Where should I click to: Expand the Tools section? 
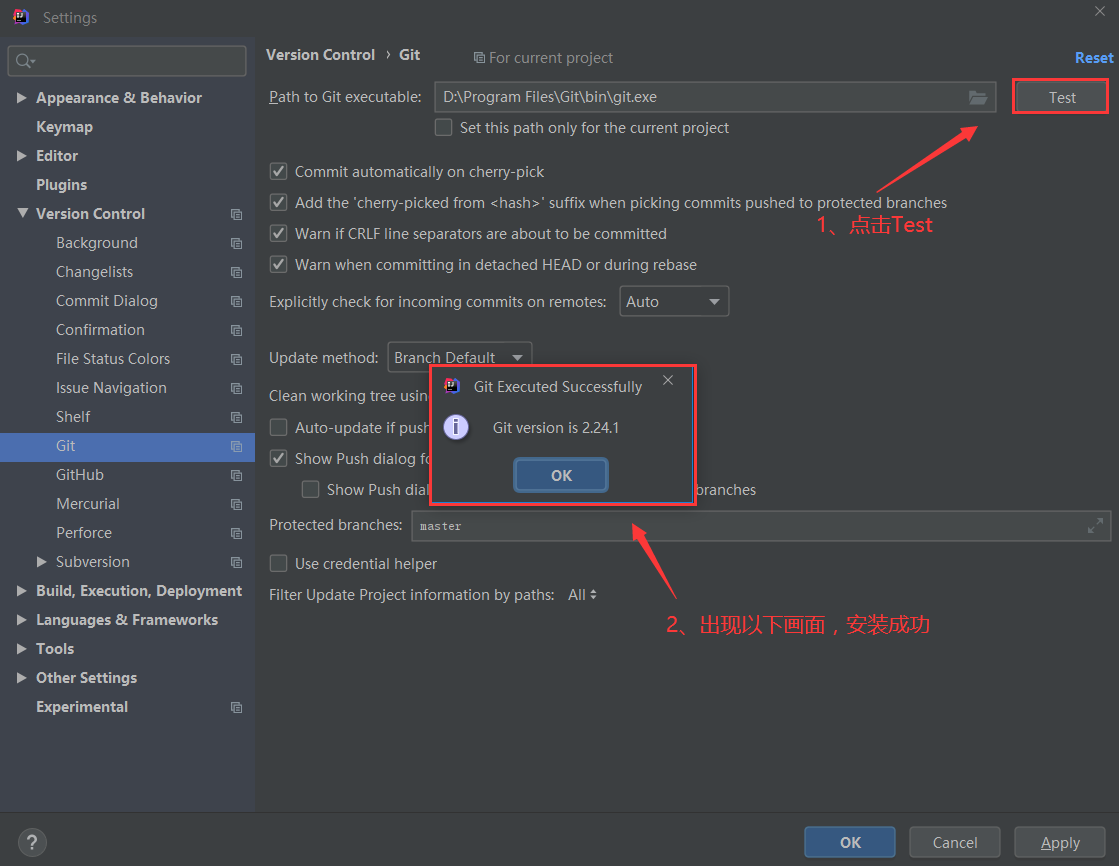[x=21, y=648]
